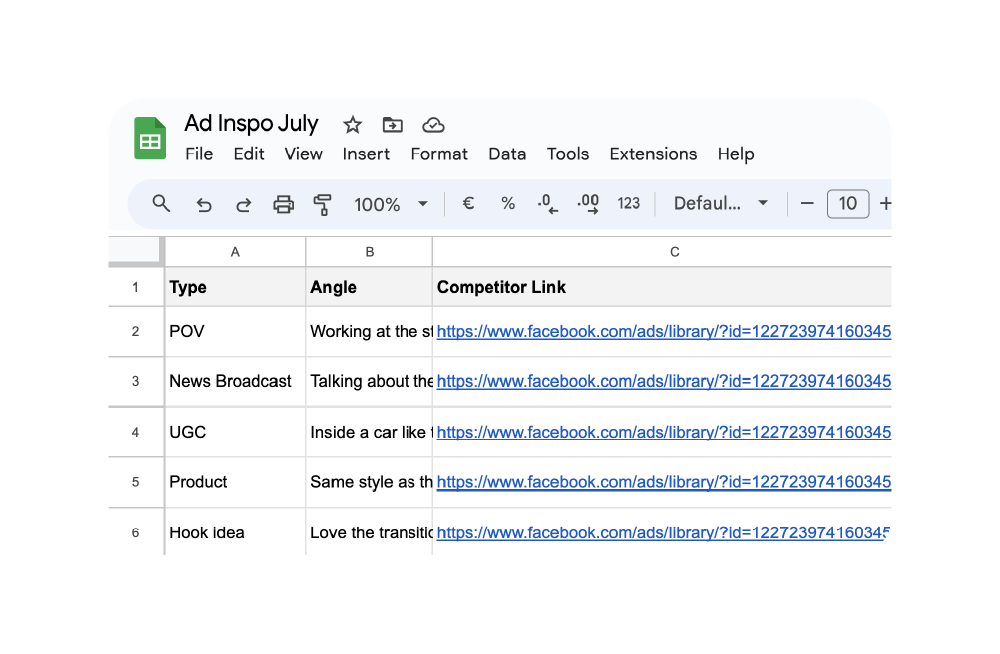Click the Google Sheets home icon
The height and width of the screenshot is (654, 1000).
click(x=150, y=138)
